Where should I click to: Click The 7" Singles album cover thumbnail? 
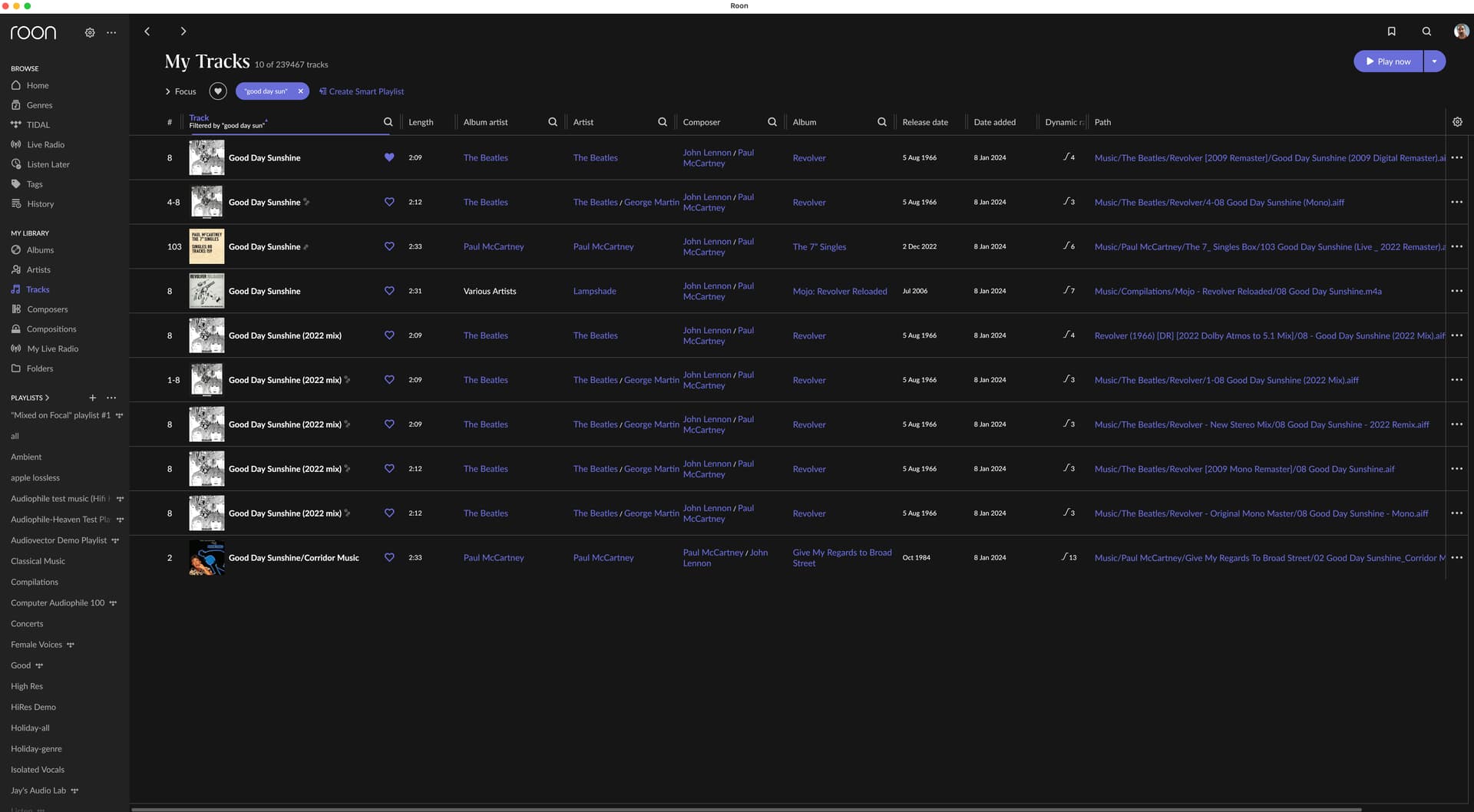[207, 246]
